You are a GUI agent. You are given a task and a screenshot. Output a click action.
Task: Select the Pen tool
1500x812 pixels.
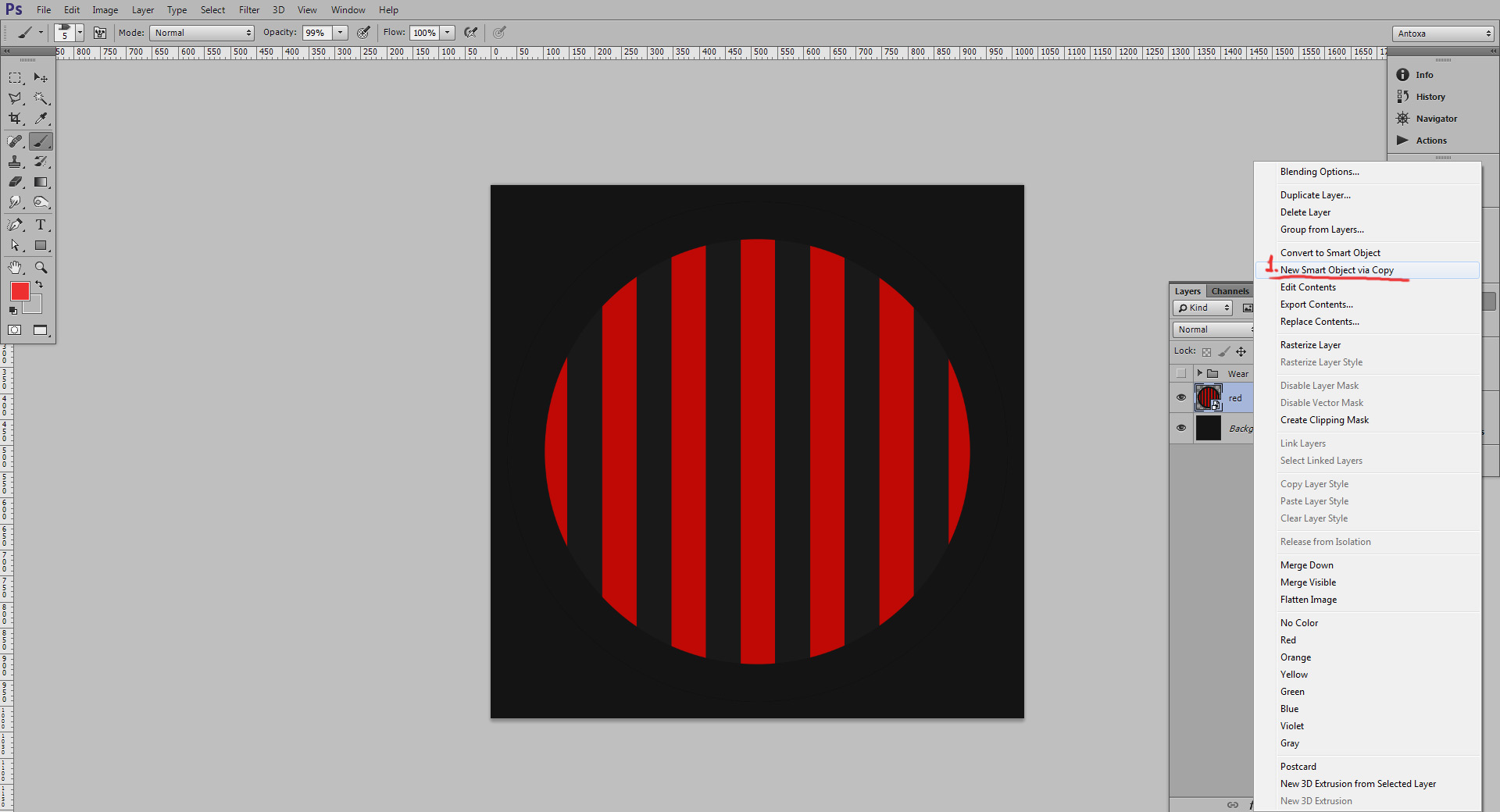(15, 225)
